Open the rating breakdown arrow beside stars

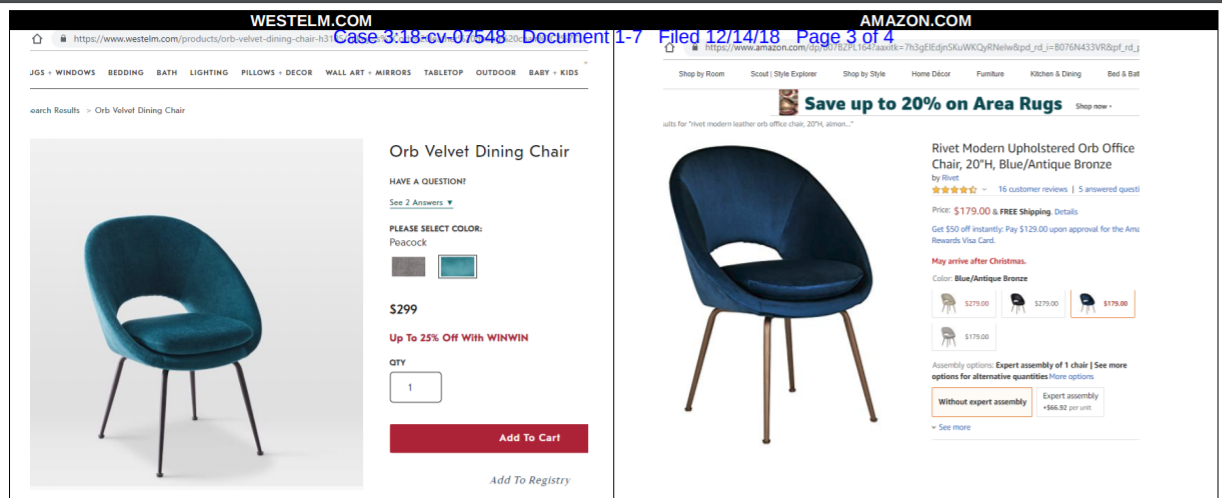click(984, 189)
